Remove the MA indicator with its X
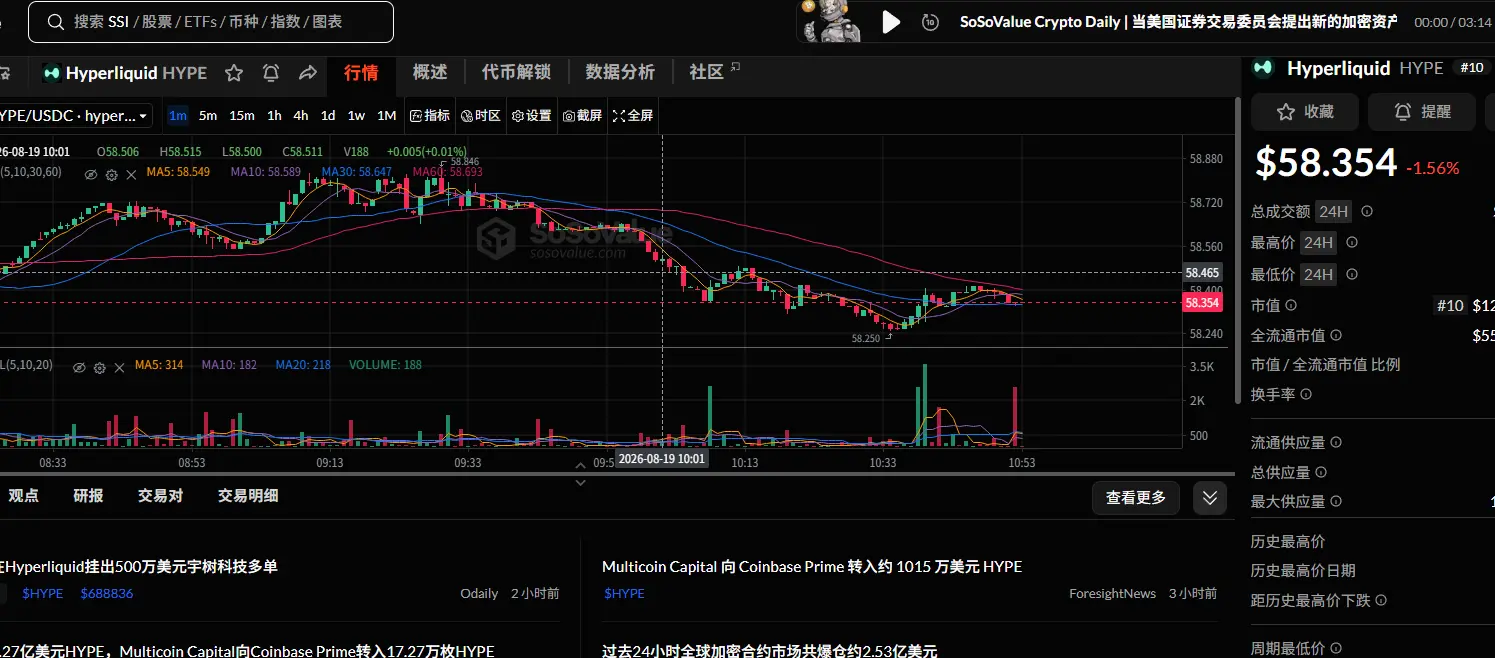The height and width of the screenshot is (658, 1495). coord(129,174)
